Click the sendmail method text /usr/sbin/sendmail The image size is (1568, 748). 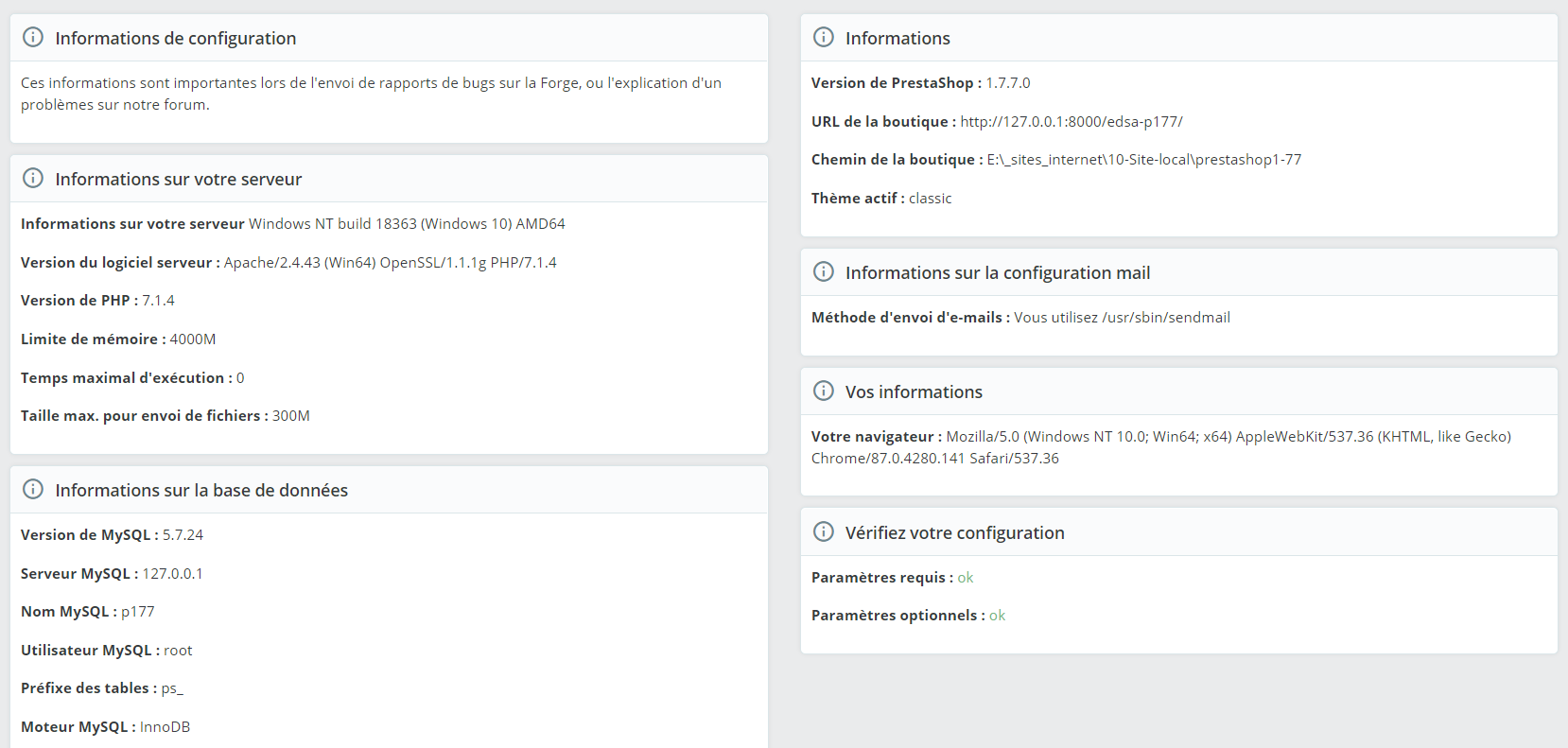tap(1166, 317)
